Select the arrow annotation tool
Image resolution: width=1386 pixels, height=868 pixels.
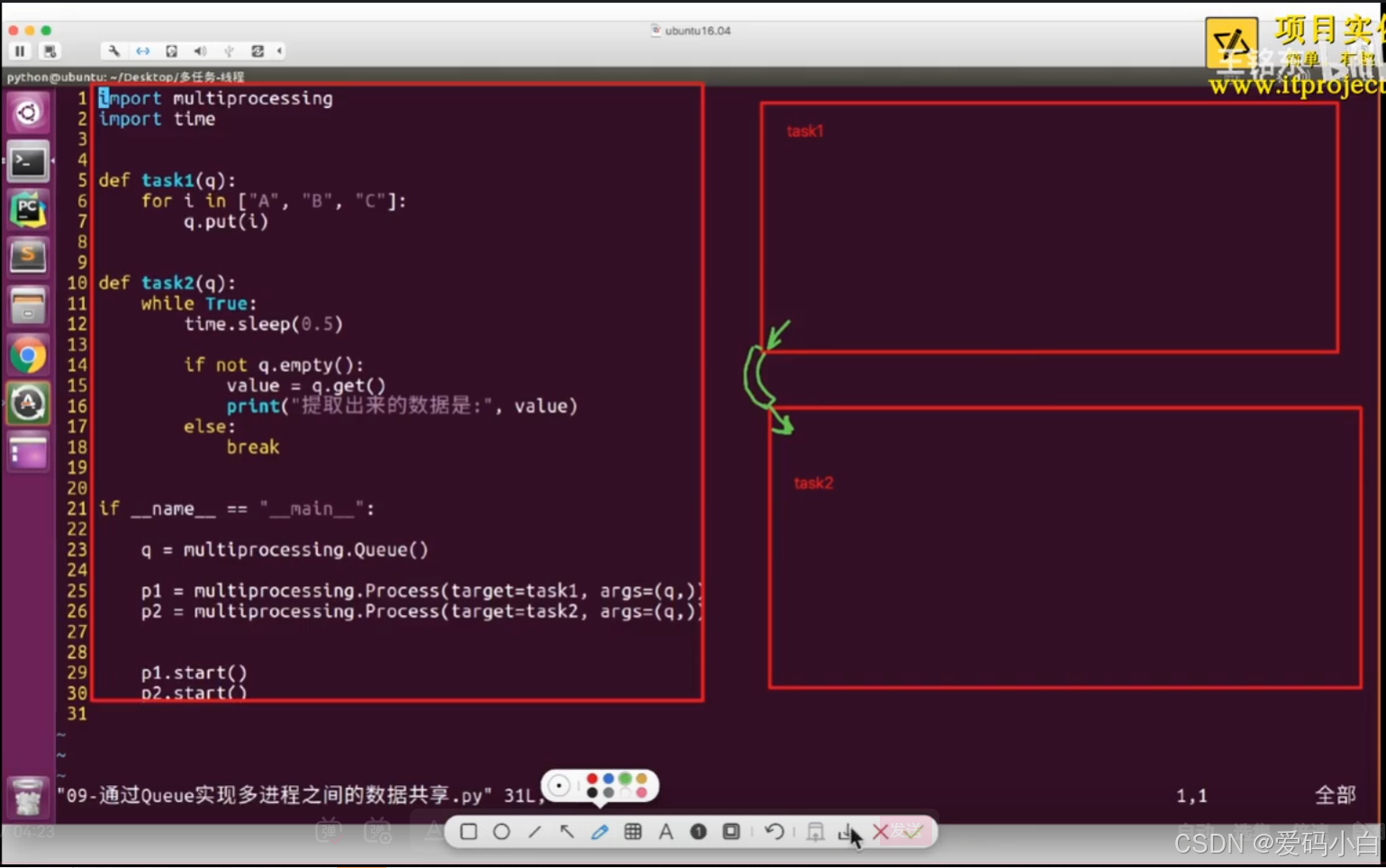tap(566, 831)
